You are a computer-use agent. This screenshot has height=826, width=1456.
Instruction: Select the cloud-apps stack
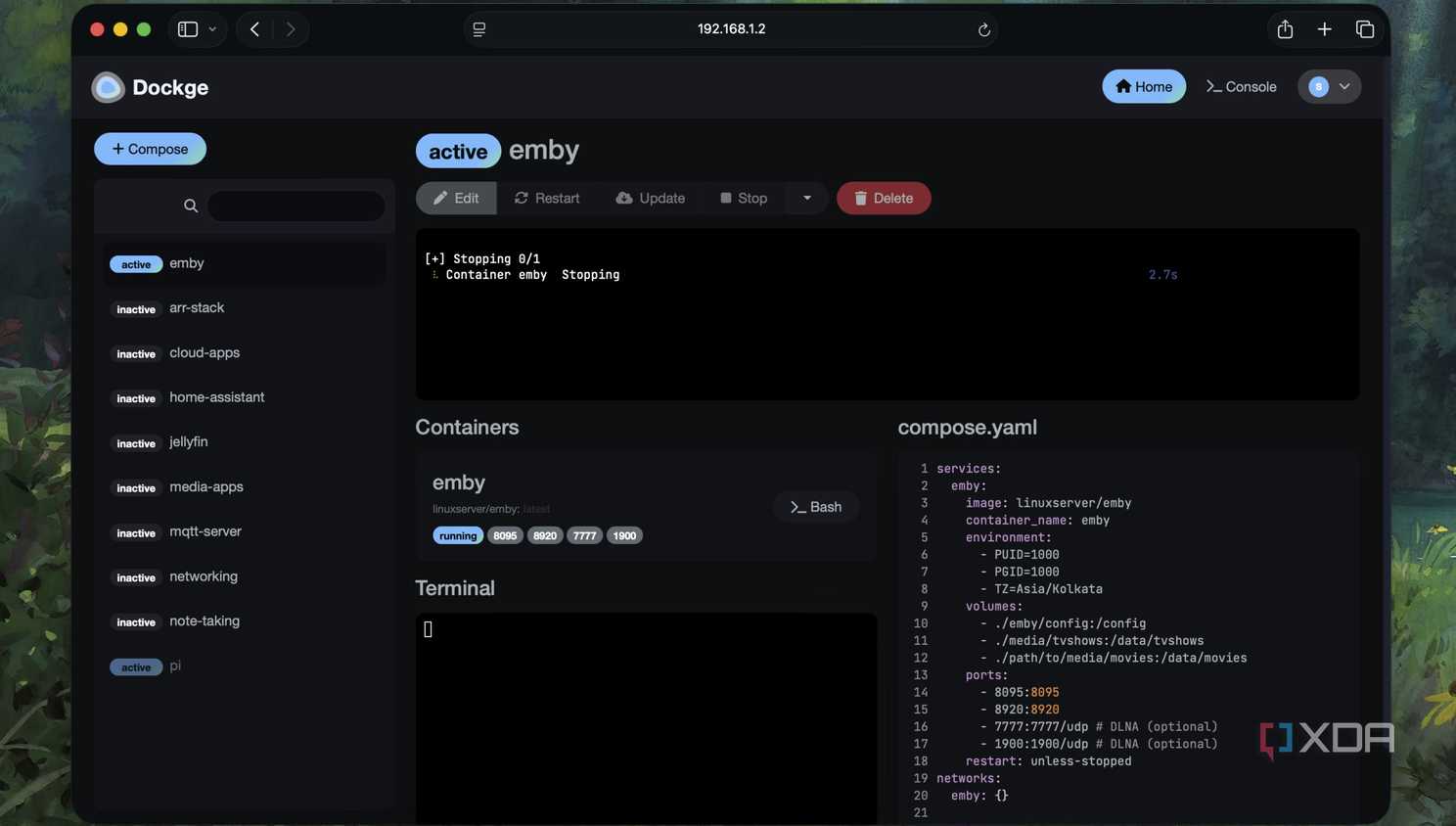245,353
